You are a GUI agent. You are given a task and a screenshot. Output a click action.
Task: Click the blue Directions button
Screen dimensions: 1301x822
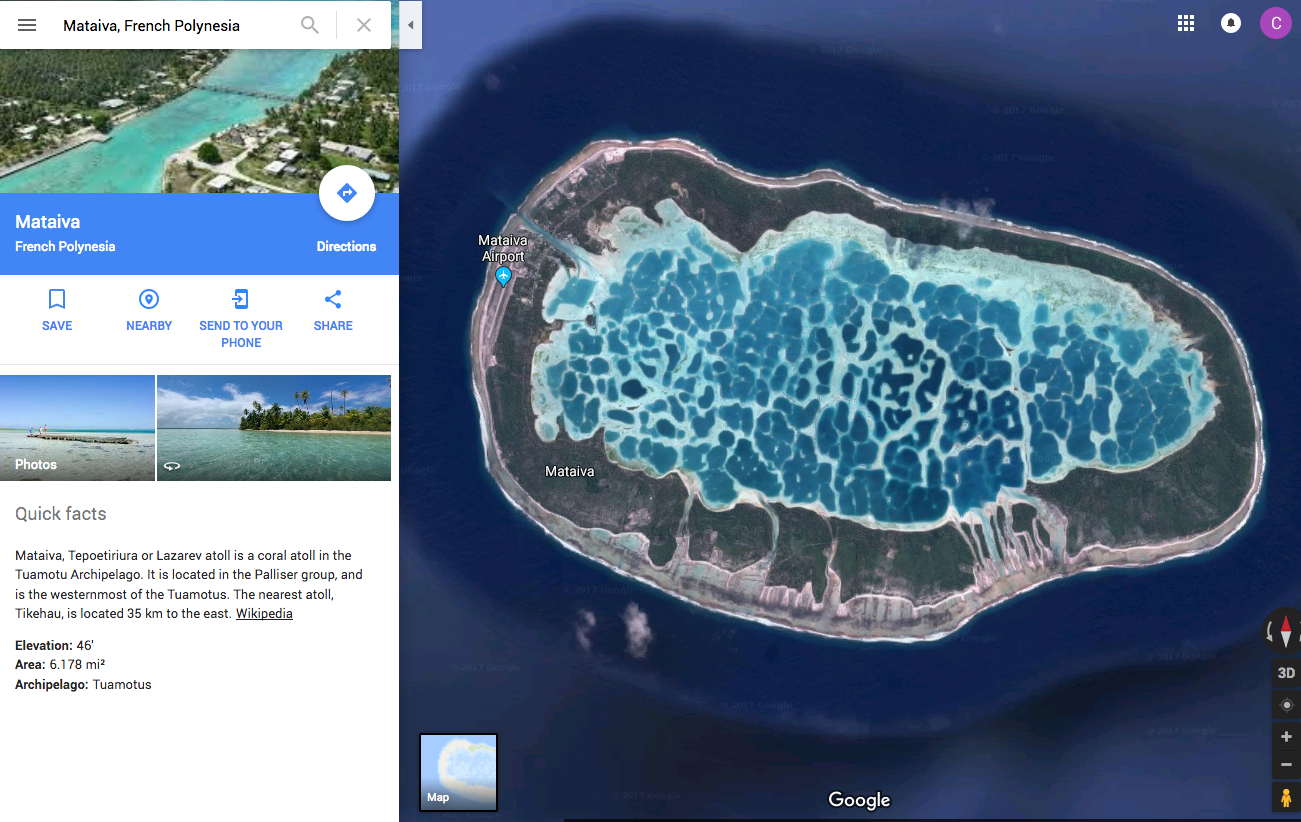point(346,194)
